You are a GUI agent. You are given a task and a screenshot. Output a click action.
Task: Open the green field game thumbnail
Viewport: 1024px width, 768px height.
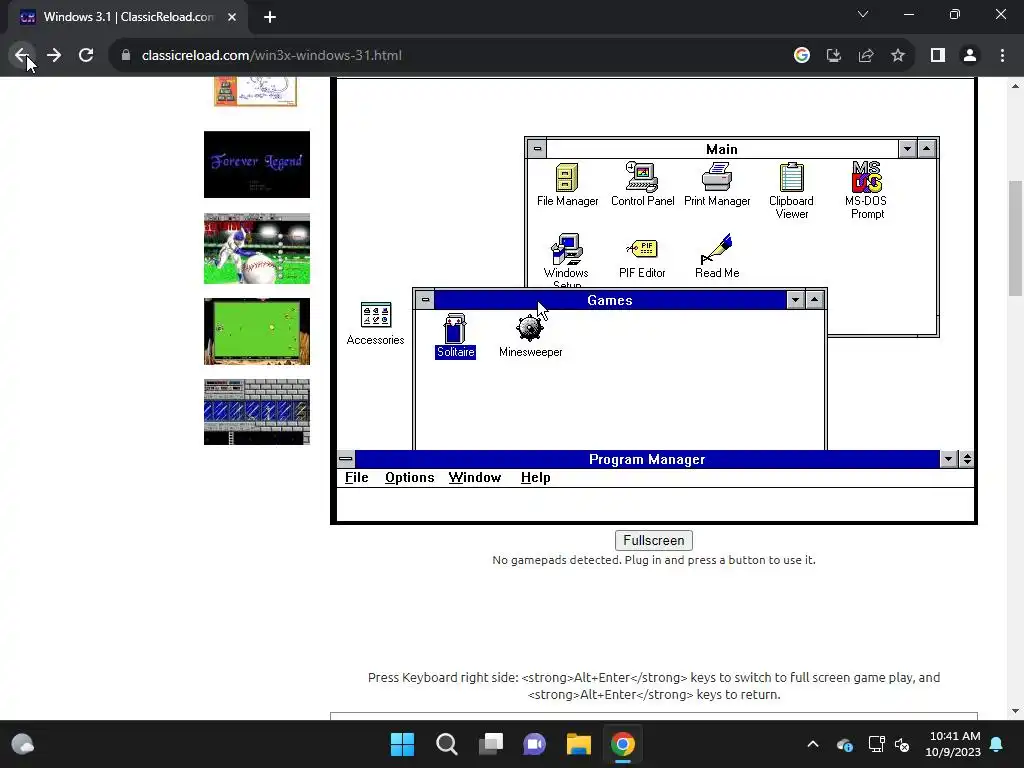[x=257, y=332]
